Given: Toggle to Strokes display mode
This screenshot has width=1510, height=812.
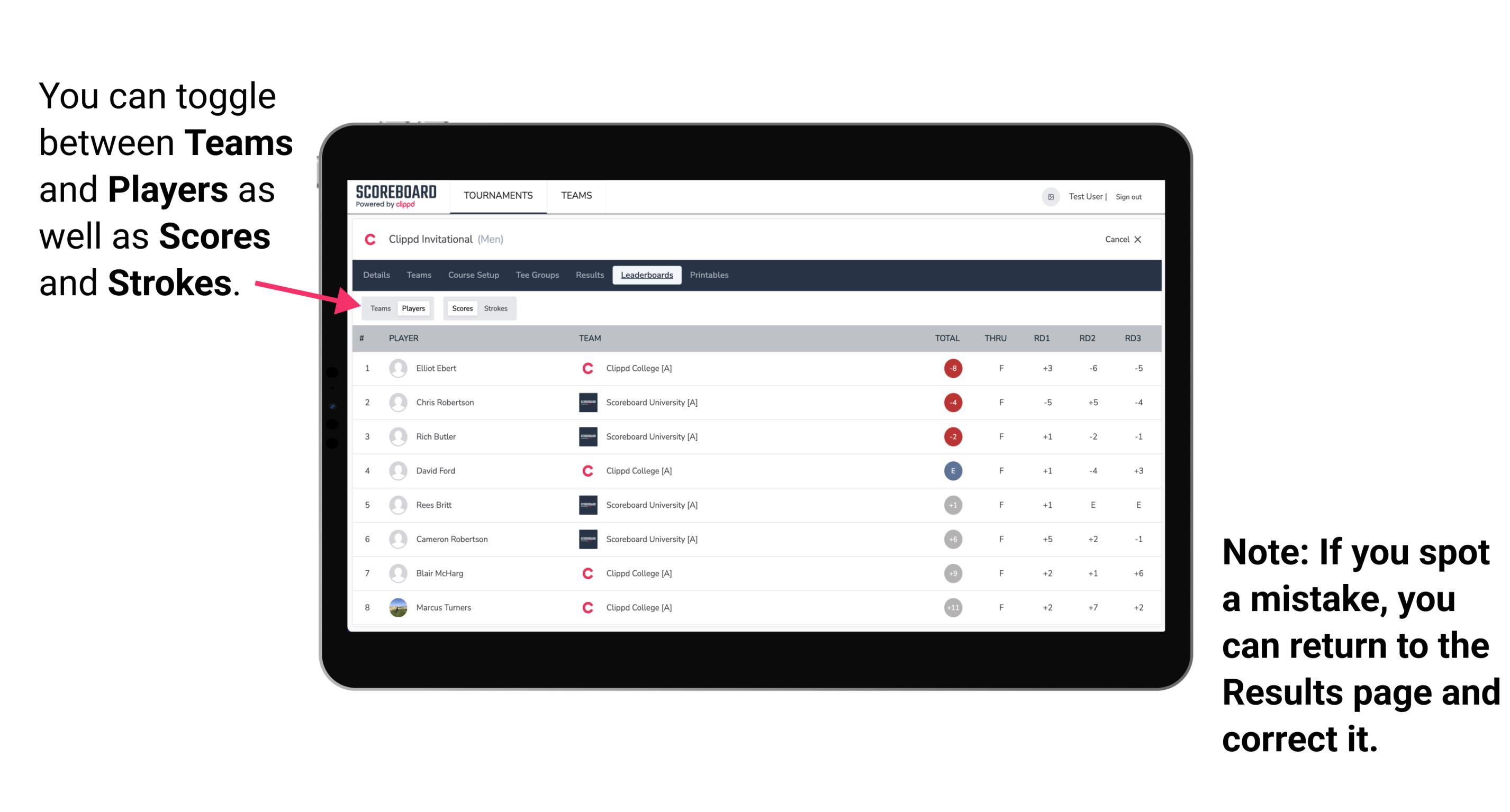Looking at the screenshot, I should 497,308.
